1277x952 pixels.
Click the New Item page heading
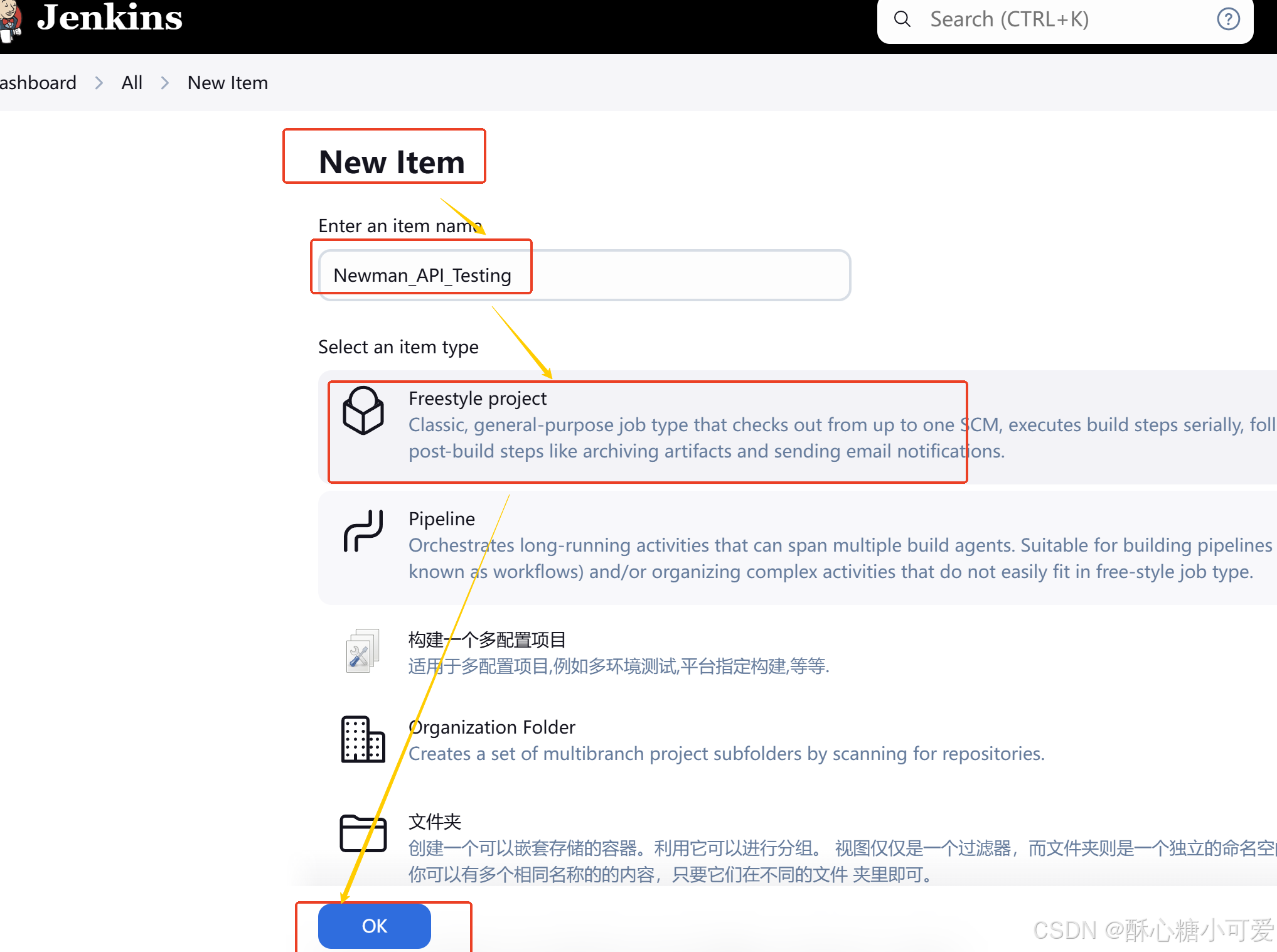[391, 161]
